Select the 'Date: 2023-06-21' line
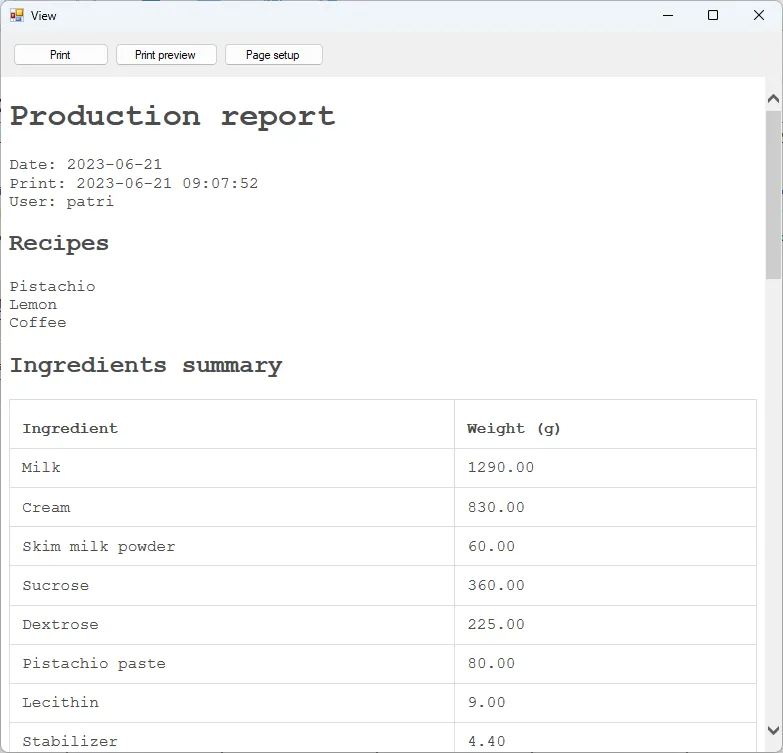Viewport: 783px width, 753px height. coord(85,164)
